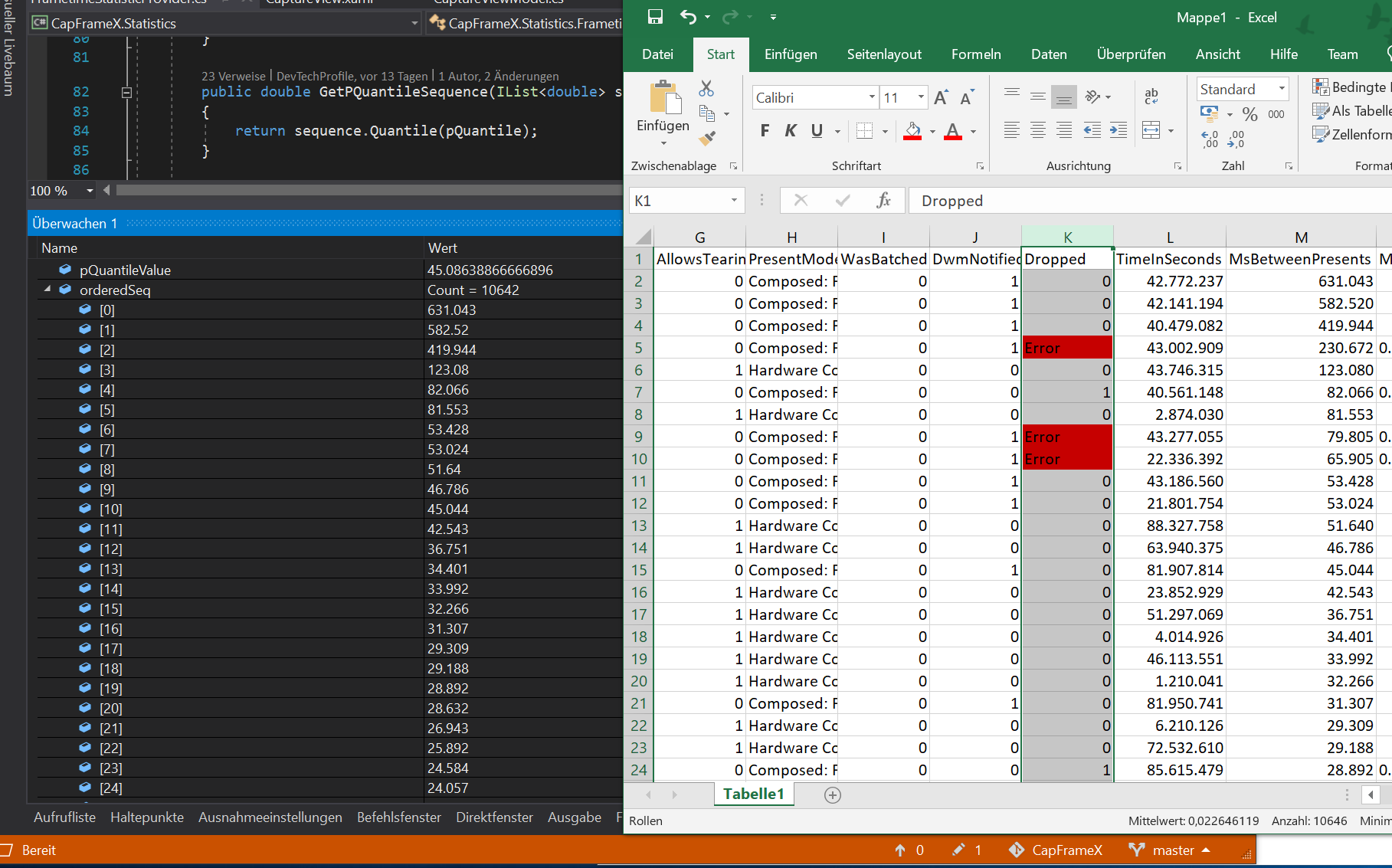This screenshot has height=868, width=1392.
Task: Open font color dropdown arrow
Action: click(973, 132)
